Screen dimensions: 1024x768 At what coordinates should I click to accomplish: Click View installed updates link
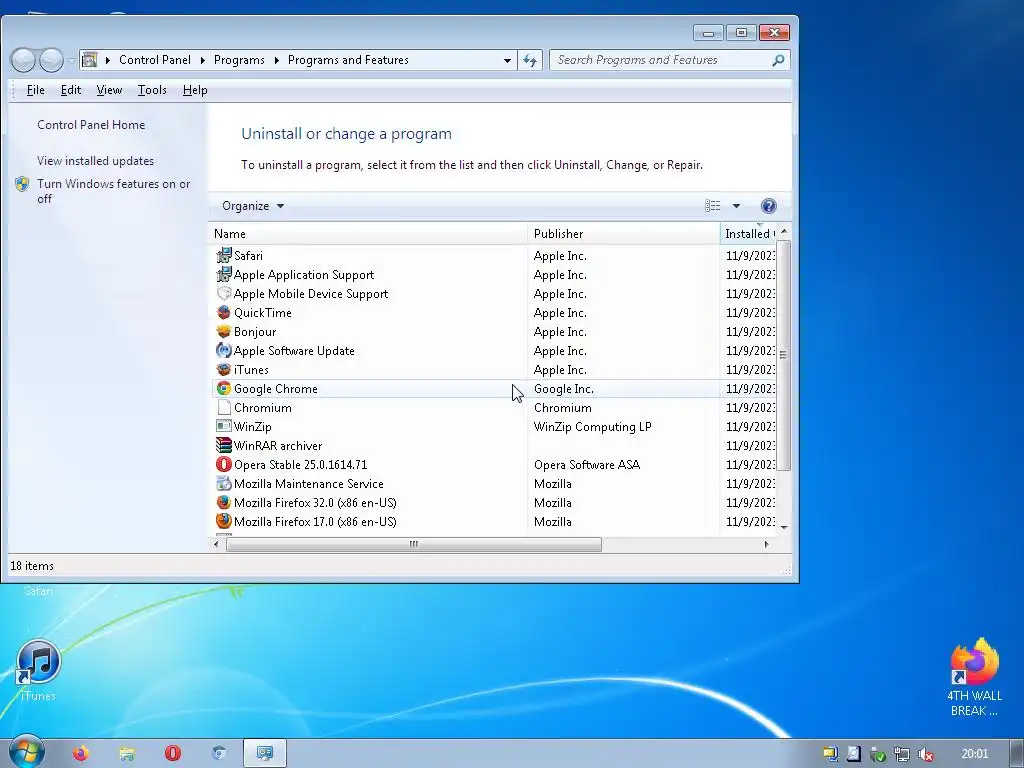pos(95,161)
